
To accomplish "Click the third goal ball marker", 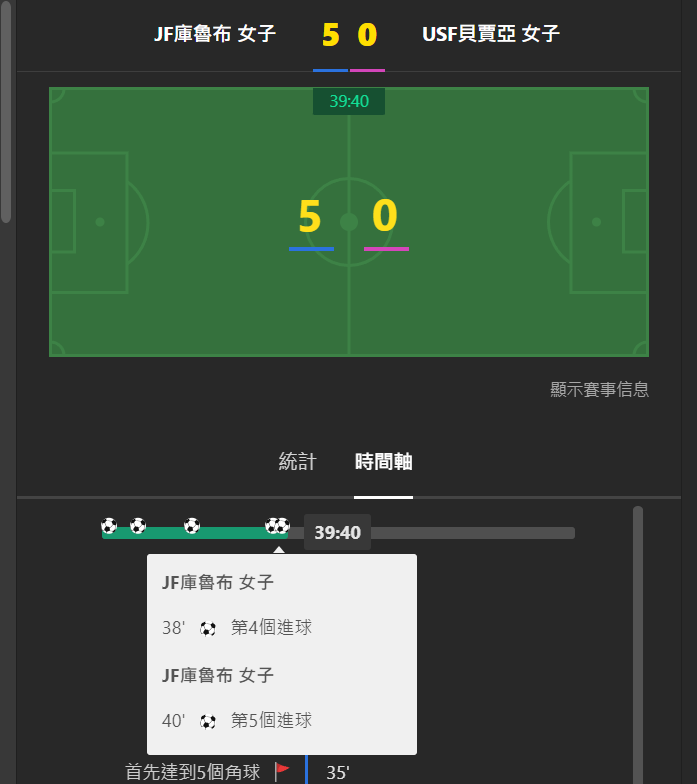I will (x=192, y=526).
